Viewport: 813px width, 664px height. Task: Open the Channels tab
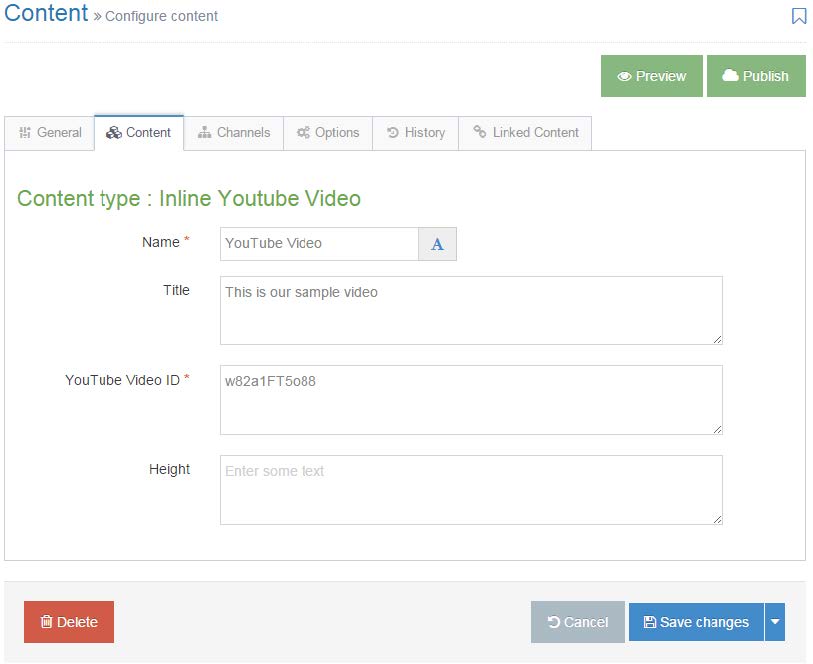tap(234, 133)
